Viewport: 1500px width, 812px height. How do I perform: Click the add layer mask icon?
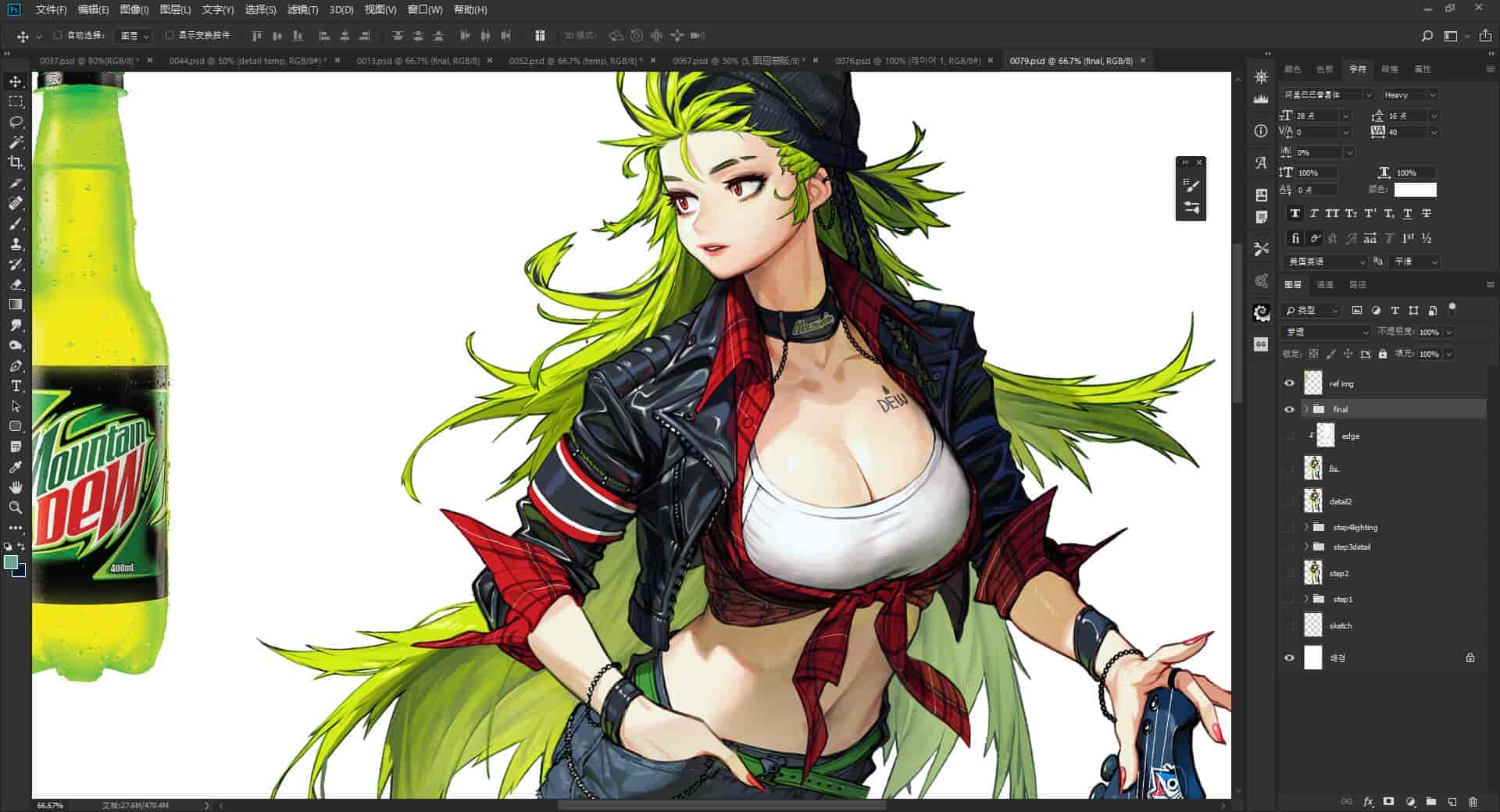tap(1388, 801)
